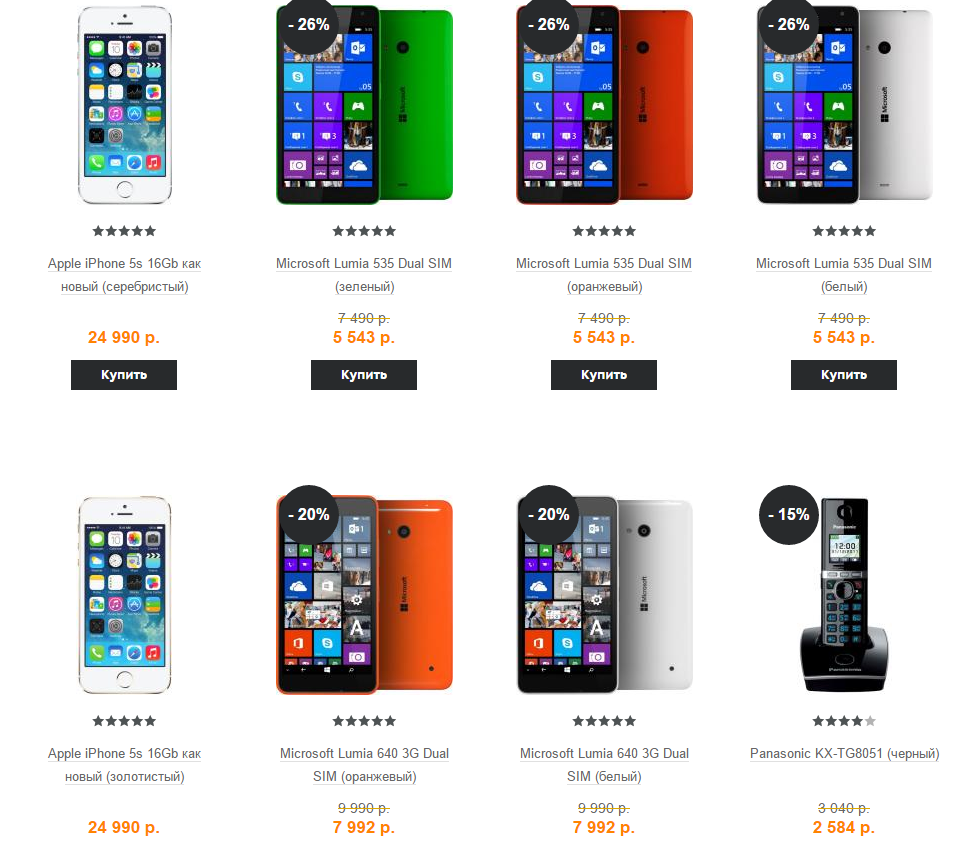This screenshot has height=841, width=969.
Task: Click star rating under Panasonic KX-TG8051
Action: [844, 721]
